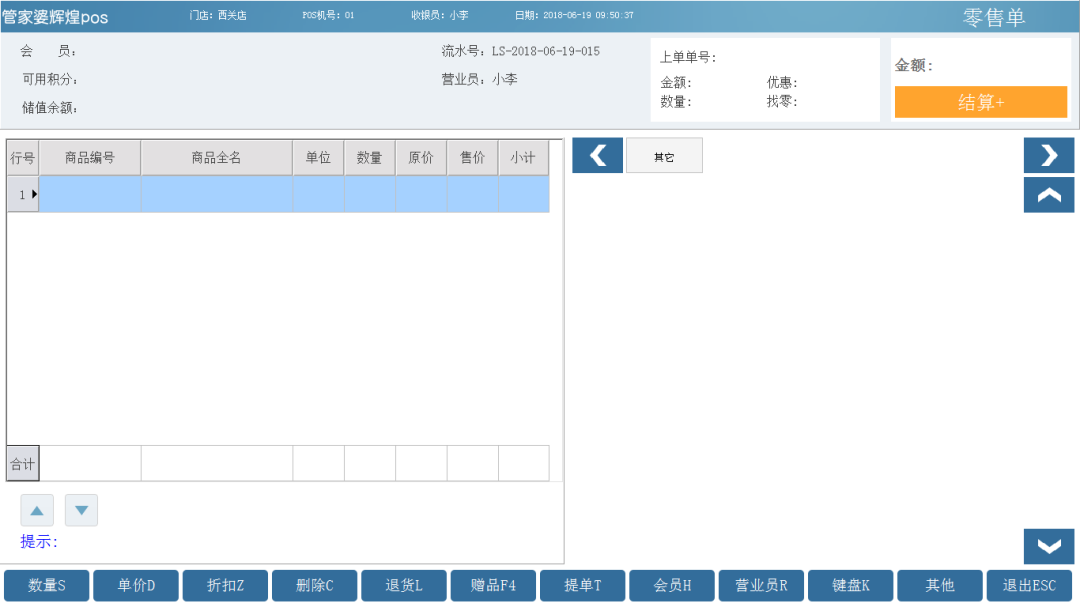This screenshot has height=607, width=1080.
Task: Open member lookup with 会员H button
Action: coord(672,586)
